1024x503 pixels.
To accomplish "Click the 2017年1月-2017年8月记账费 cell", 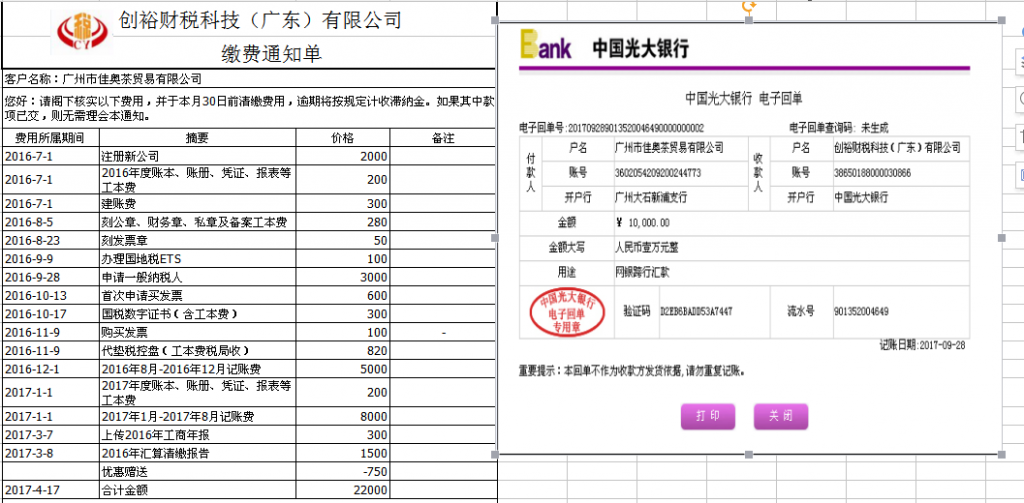I will pos(198,416).
